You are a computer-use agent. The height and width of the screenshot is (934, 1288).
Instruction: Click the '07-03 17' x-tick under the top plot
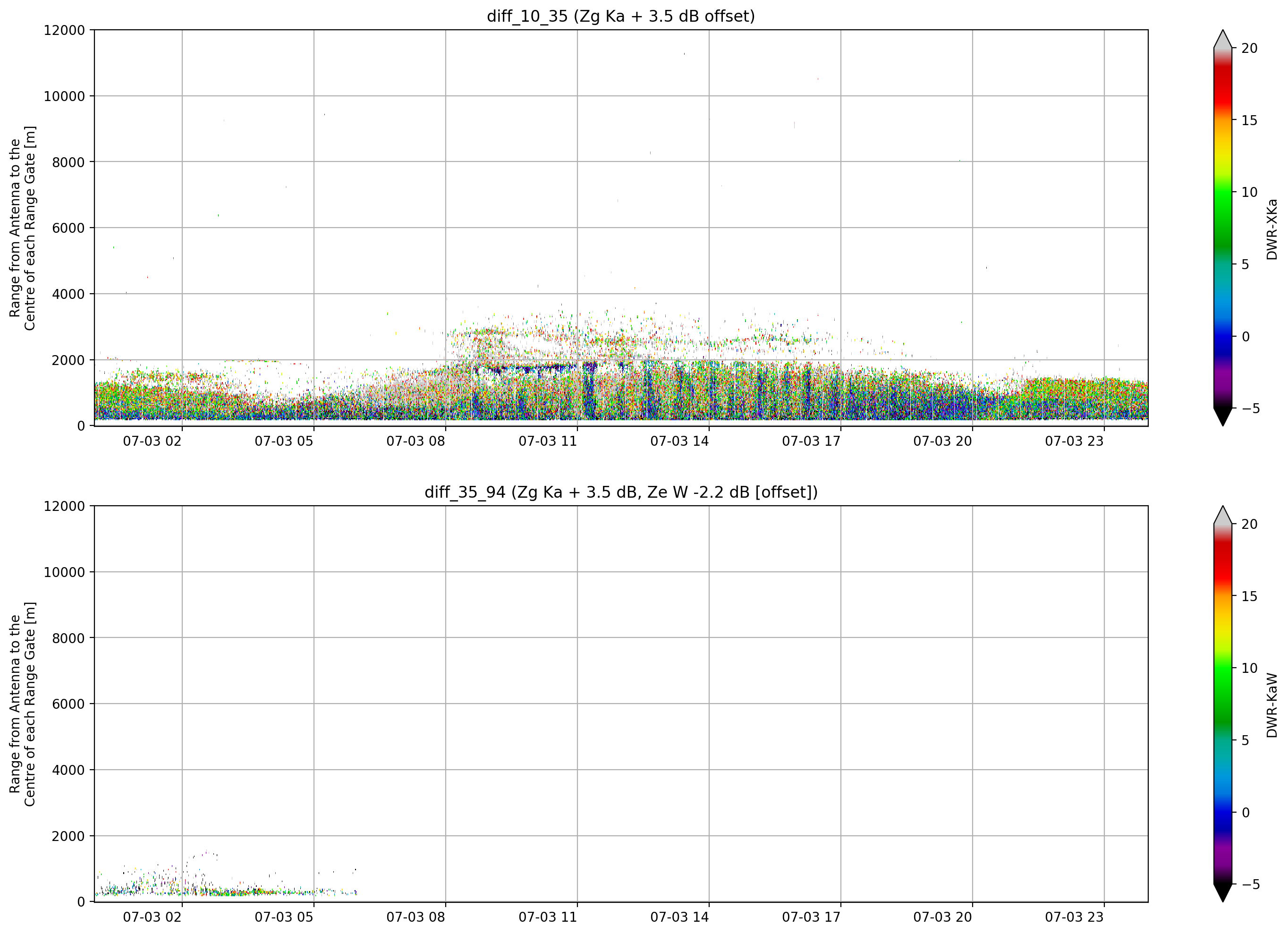811,442
